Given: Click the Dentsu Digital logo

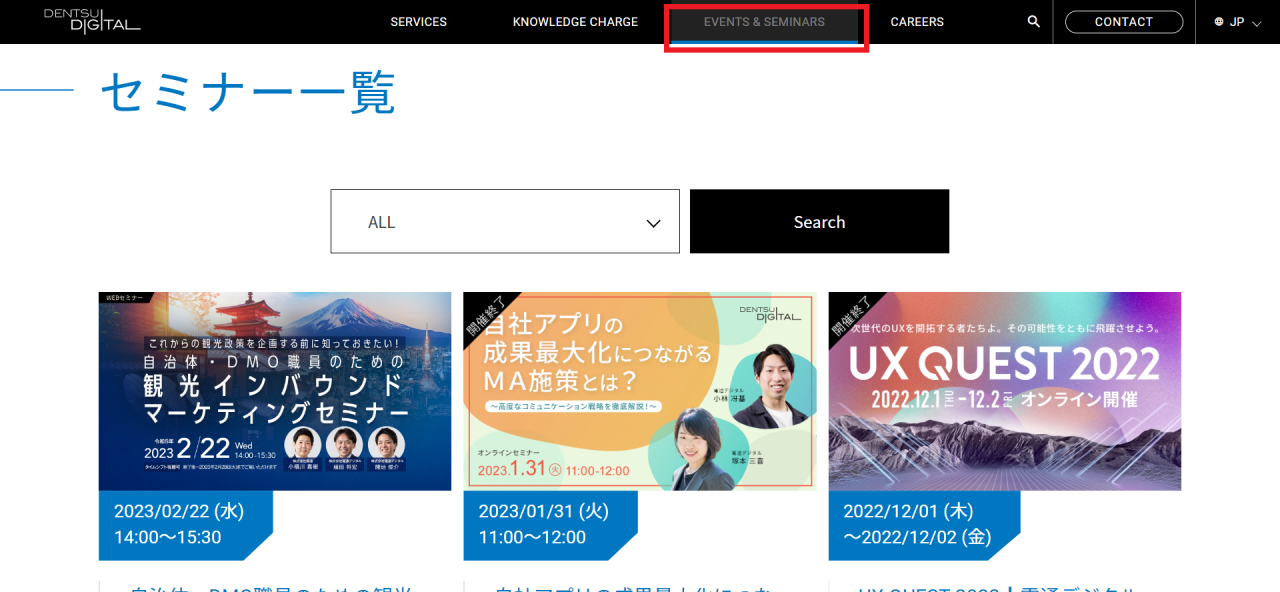Looking at the screenshot, I should 92,20.
